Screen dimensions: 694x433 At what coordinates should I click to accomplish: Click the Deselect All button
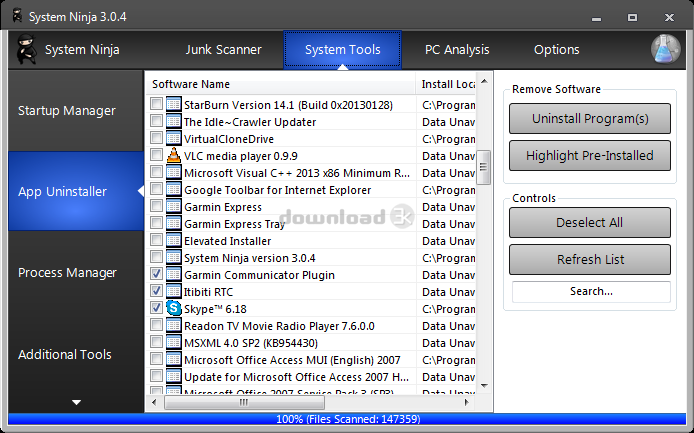coord(590,223)
